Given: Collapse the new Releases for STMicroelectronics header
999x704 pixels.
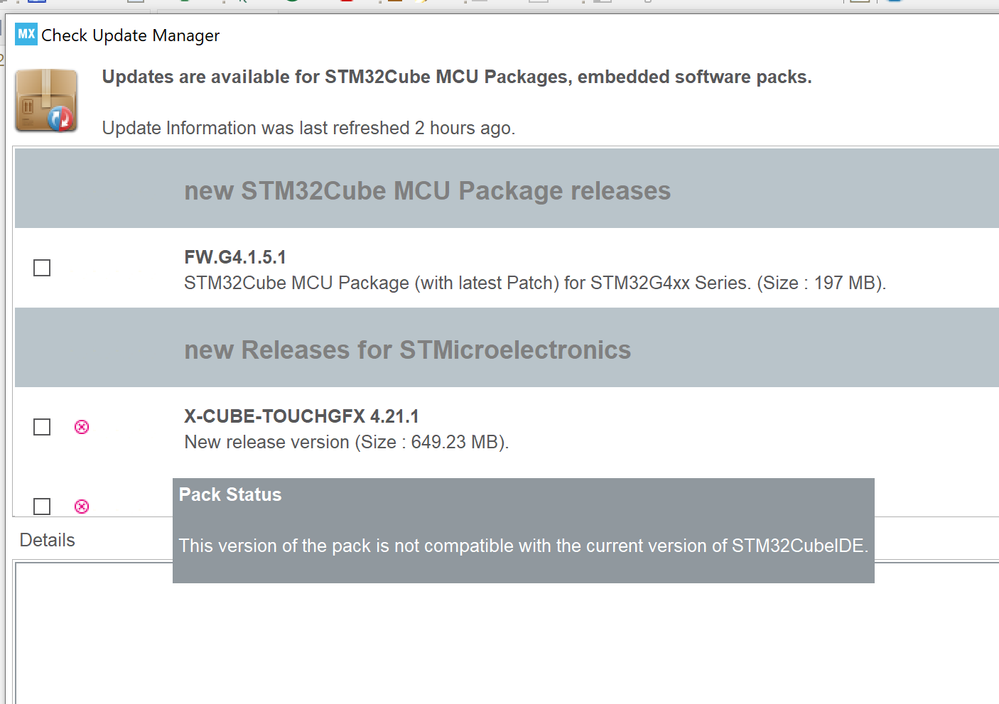Looking at the screenshot, I should tap(507, 348).
